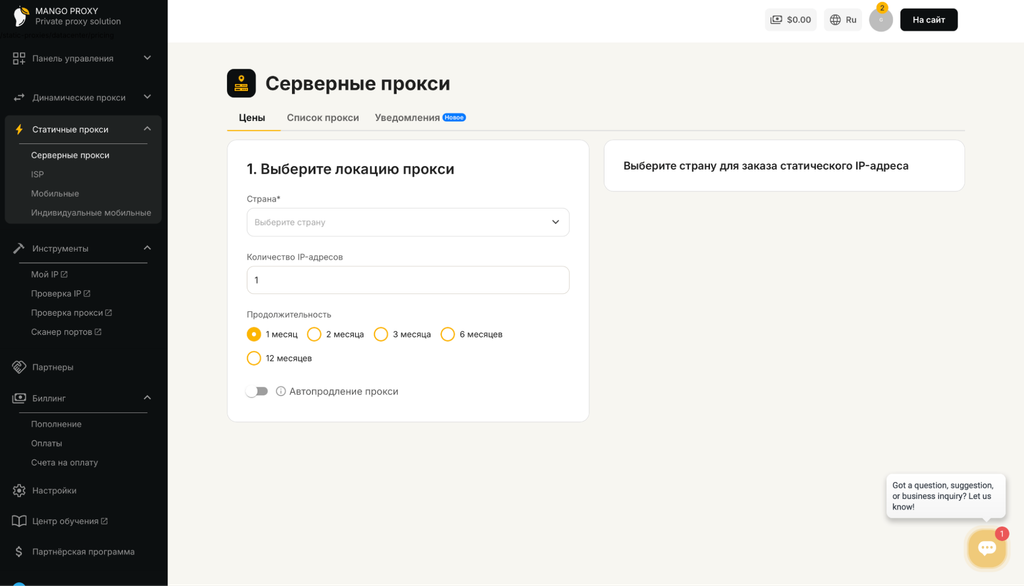Click the user avatar with notification badge
Viewport: 1024px width, 586px height.
[880, 20]
